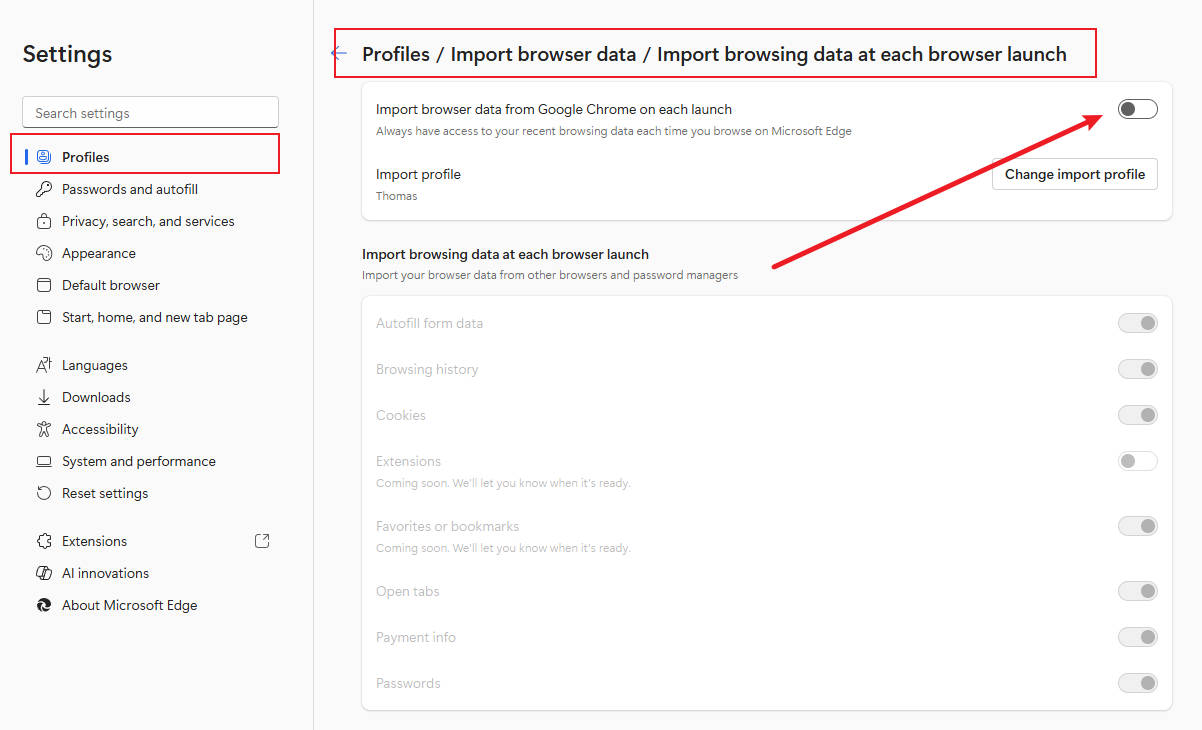1202x730 pixels.
Task: Click the Profiles icon in sidebar
Action: pyautogui.click(x=43, y=157)
